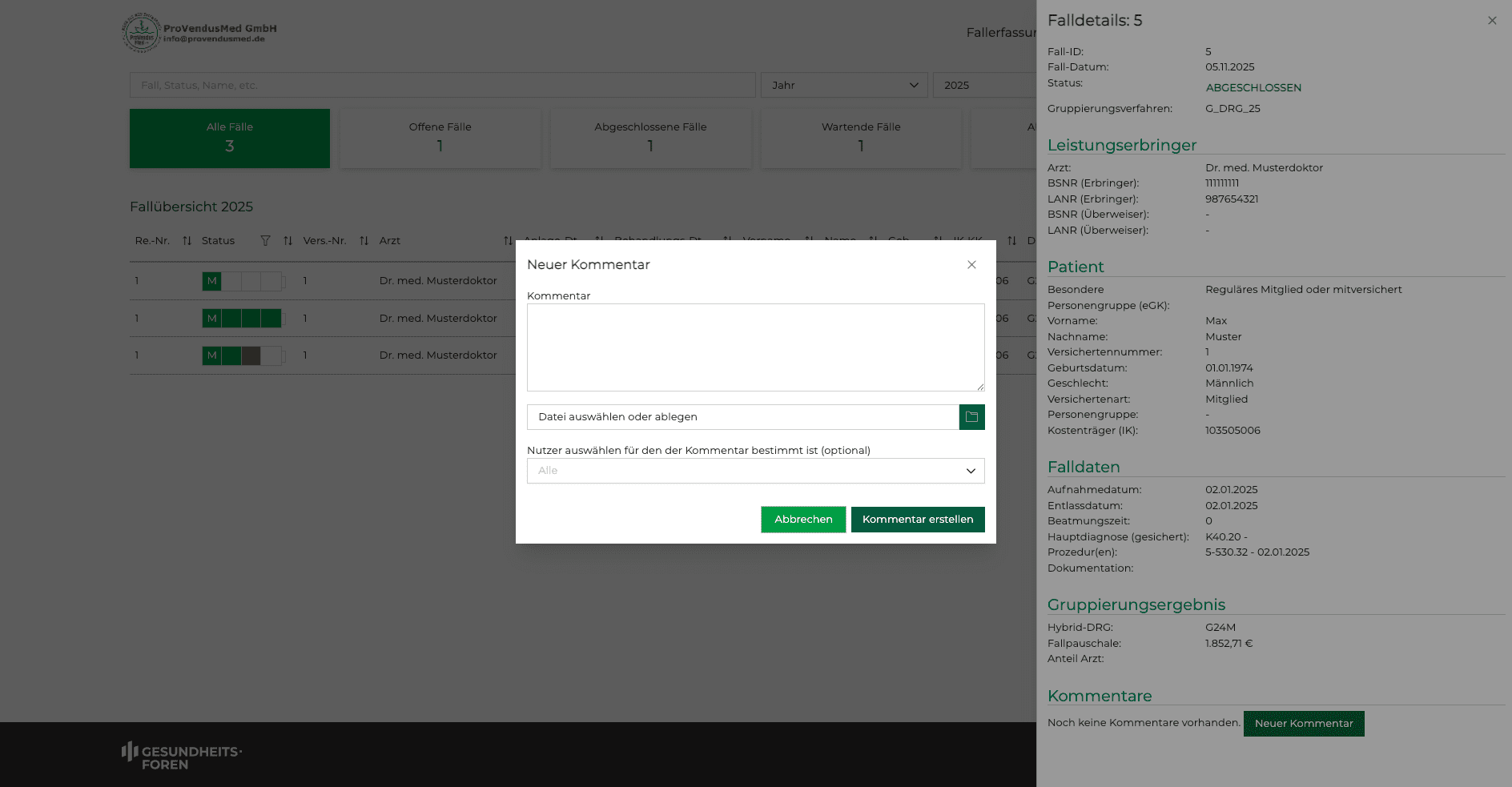Screen dimensions: 1512x787
Task: Open the 2025 year dropdown
Action: pos(984,86)
